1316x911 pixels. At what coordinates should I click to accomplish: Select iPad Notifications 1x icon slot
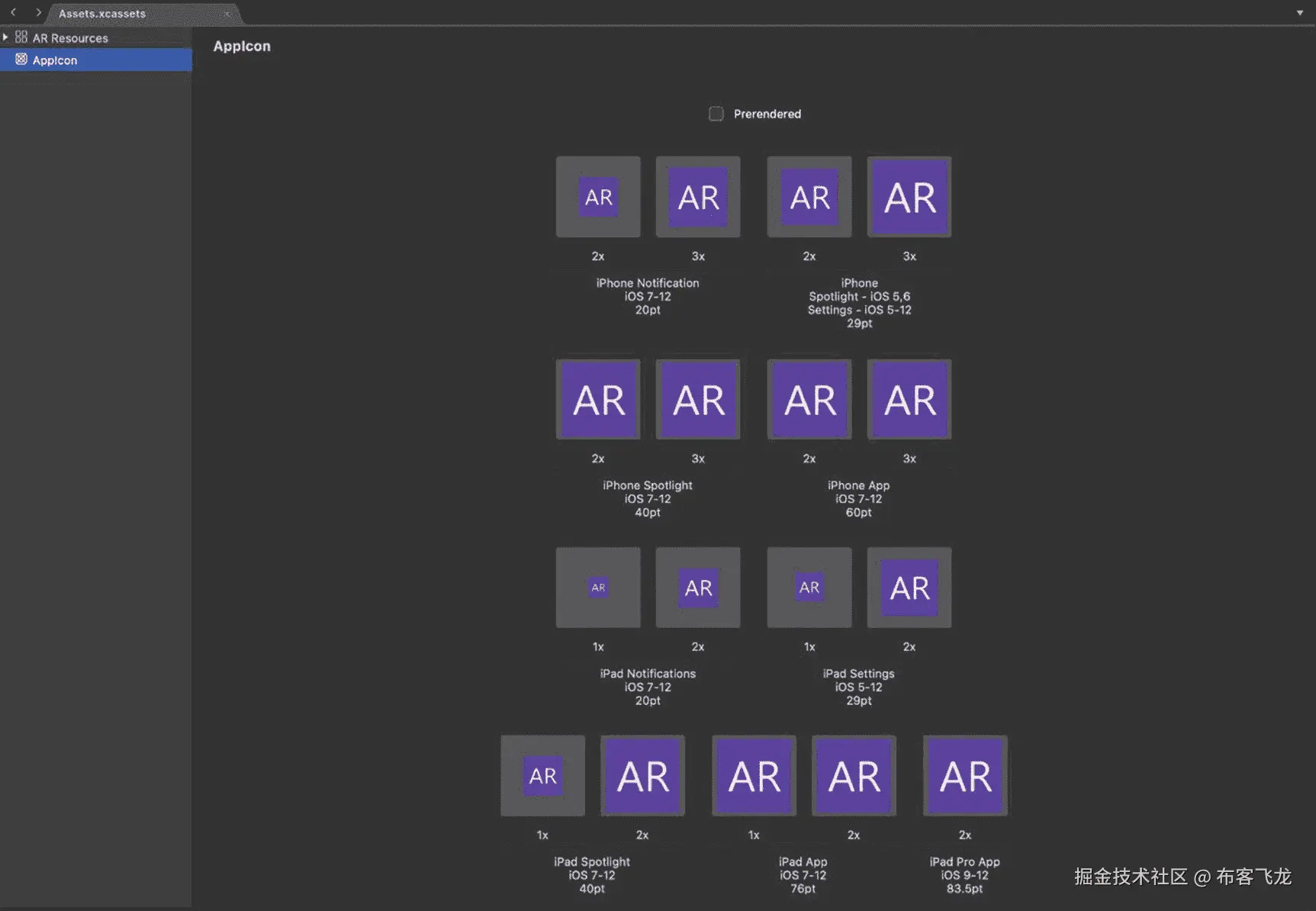[x=598, y=587]
